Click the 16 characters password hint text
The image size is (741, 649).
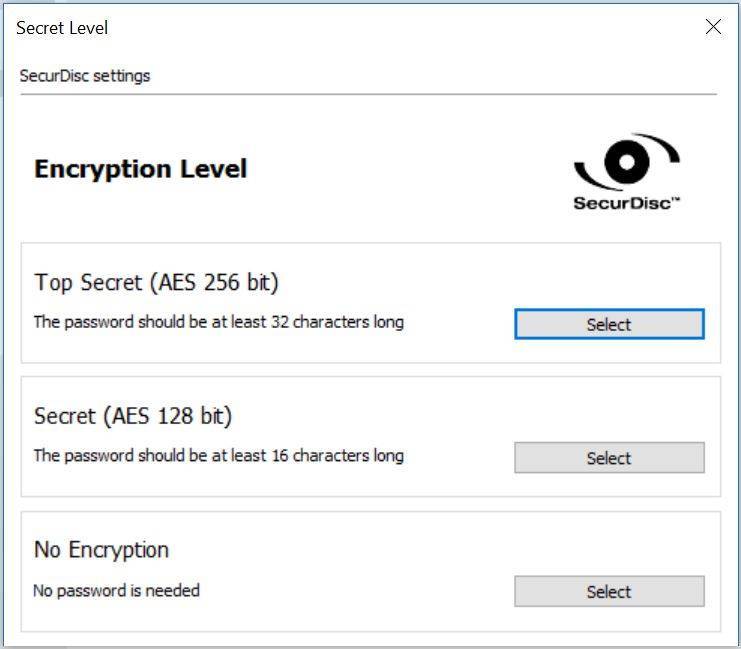coord(219,456)
